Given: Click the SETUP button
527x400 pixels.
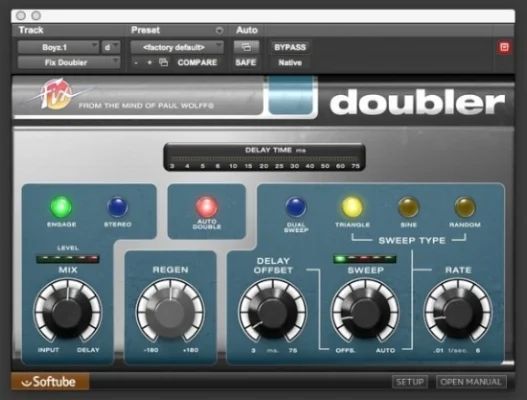Looking at the screenshot, I should pyautogui.click(x=410, y=382).
